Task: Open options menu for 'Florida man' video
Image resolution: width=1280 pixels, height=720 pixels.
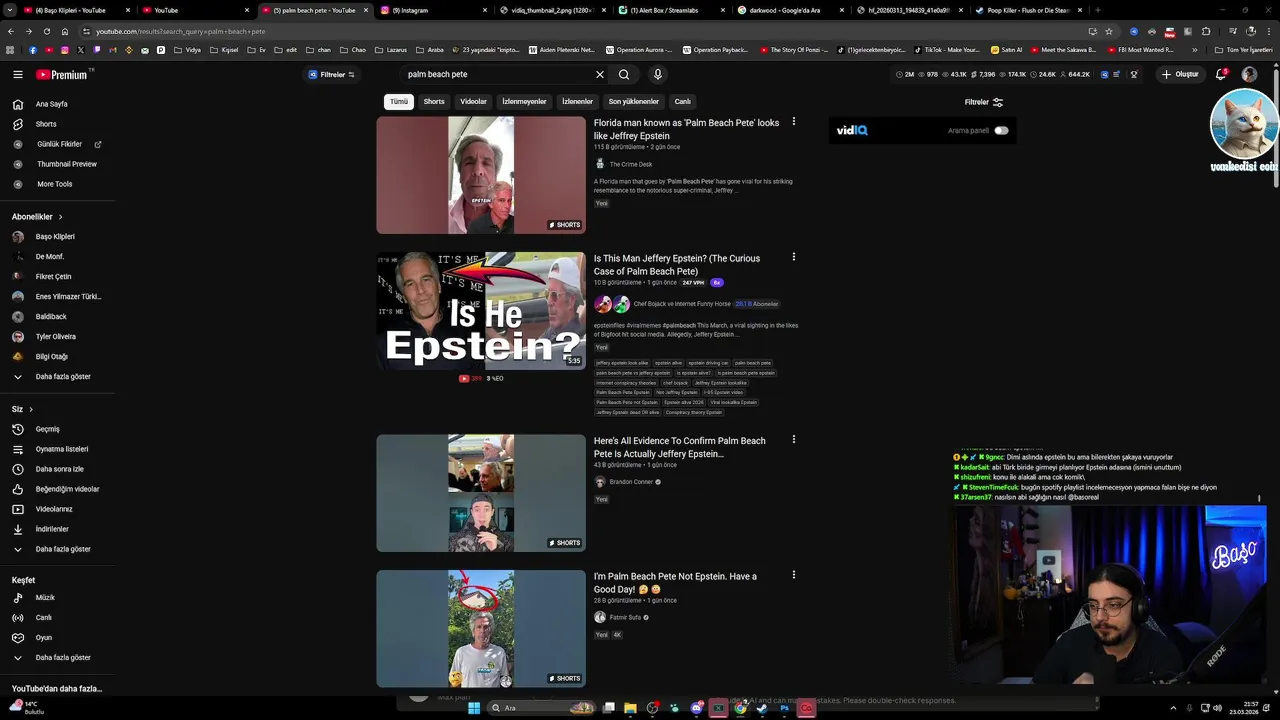Action: (794, 121)
